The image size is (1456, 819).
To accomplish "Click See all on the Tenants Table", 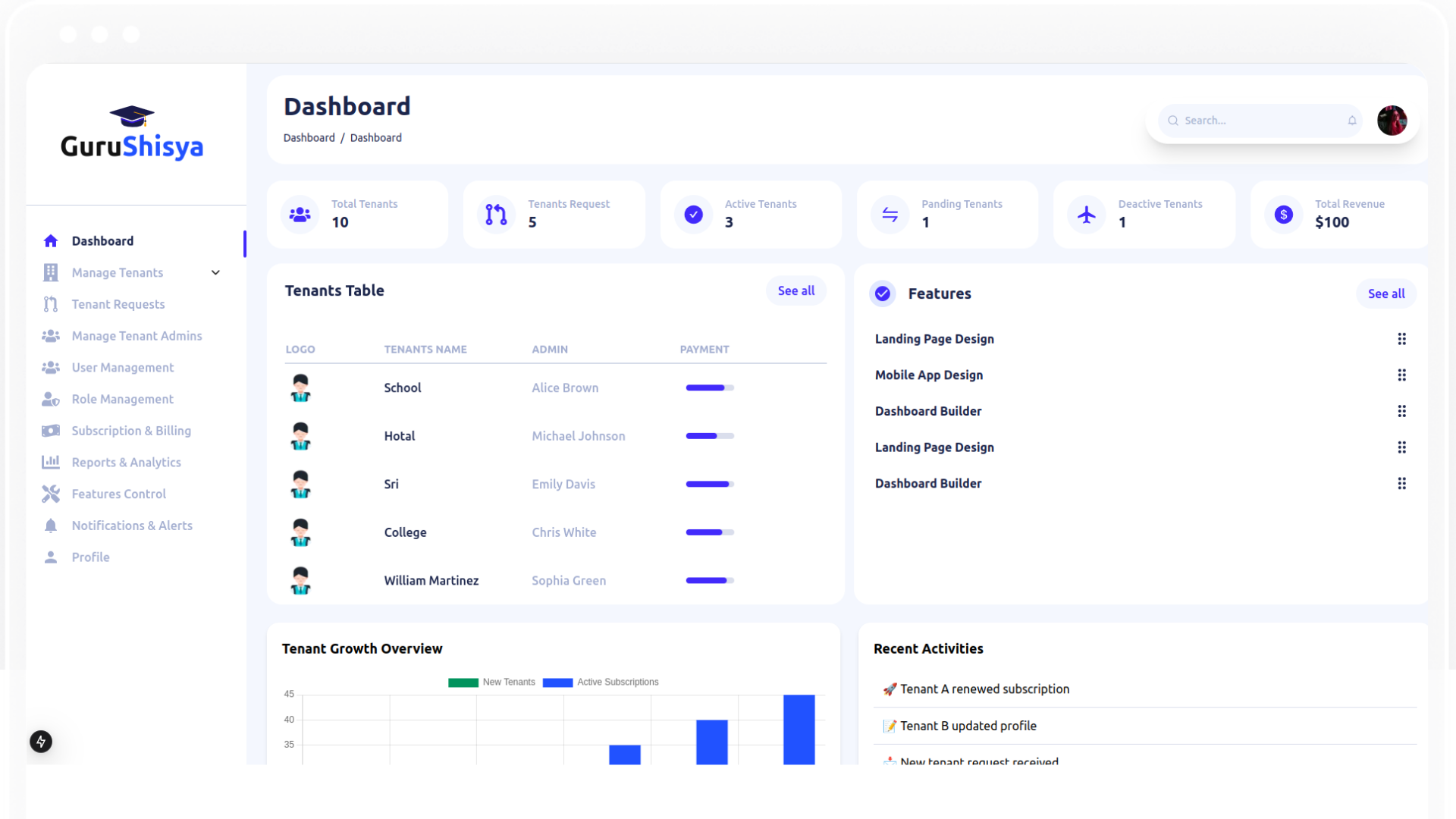I will [x=795, y=290].
